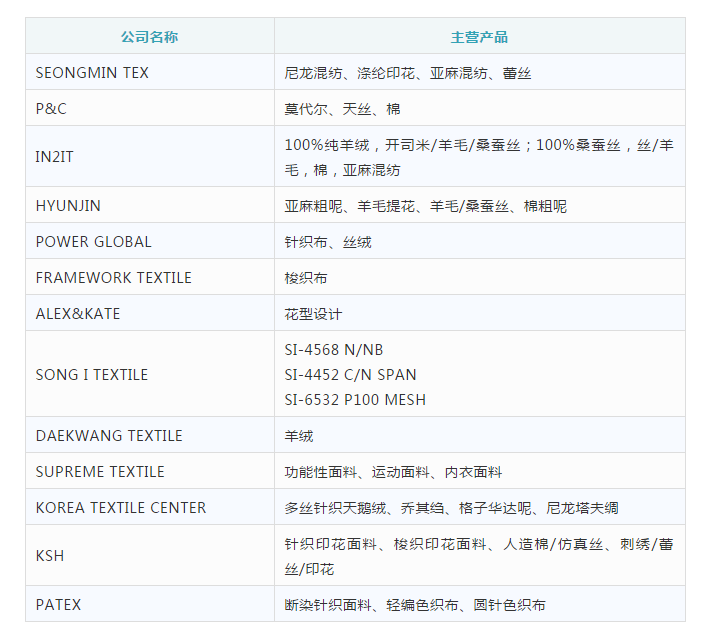Select the POWER GLOBAL company cell
This screenshot has width=717, height=638.
[150, 241]
